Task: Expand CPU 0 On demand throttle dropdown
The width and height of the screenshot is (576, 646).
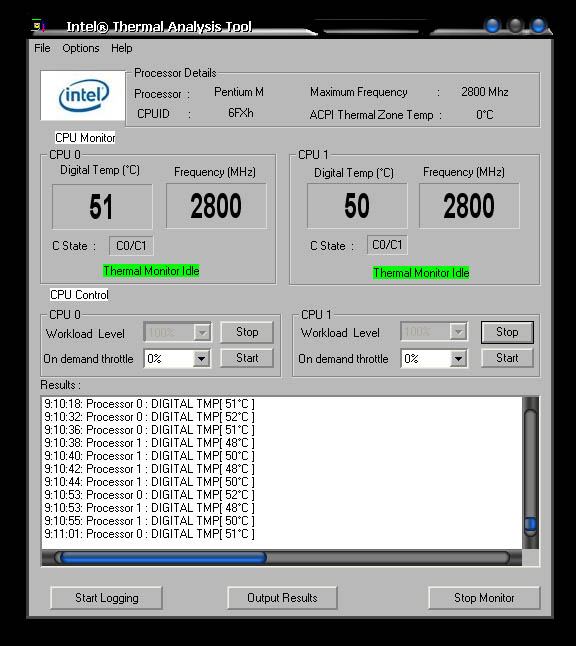Action: [201, 358]
